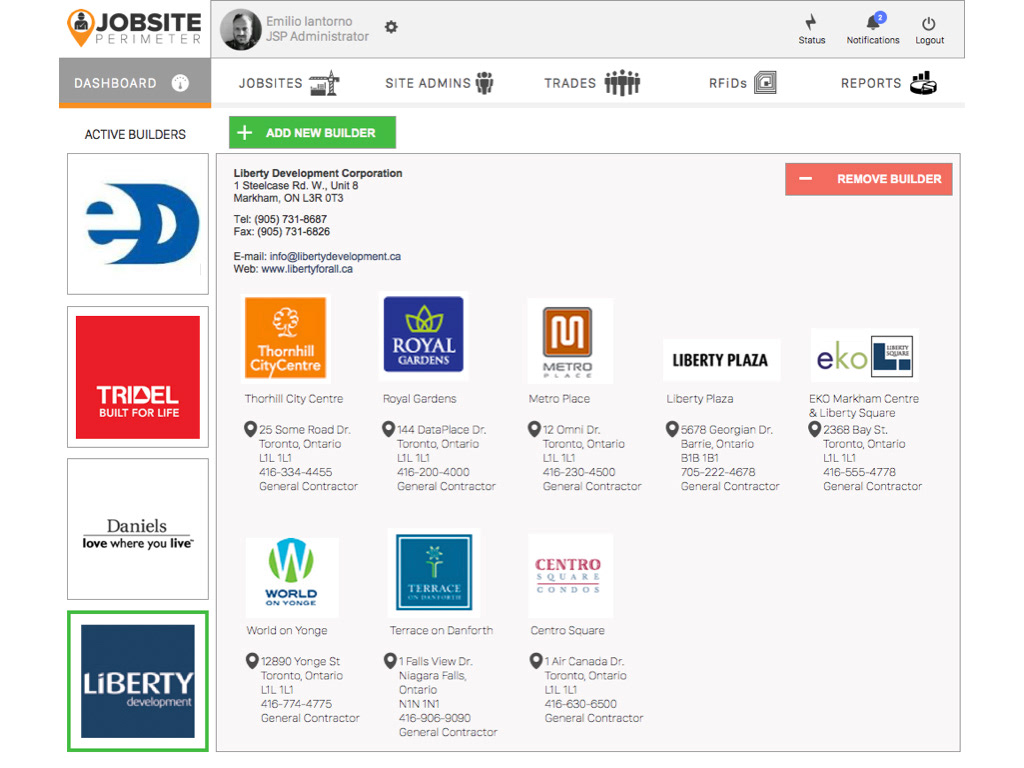Click the map pin for 5678 Georgian Dr.
1024x768 pixels.
click(672, 429)
